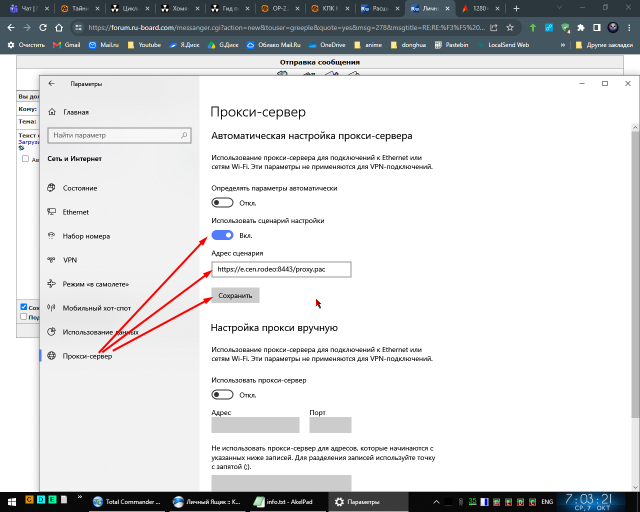Click the search magnifier in Найти параметр
640x512 pixels.
click(x=184, y=135)
